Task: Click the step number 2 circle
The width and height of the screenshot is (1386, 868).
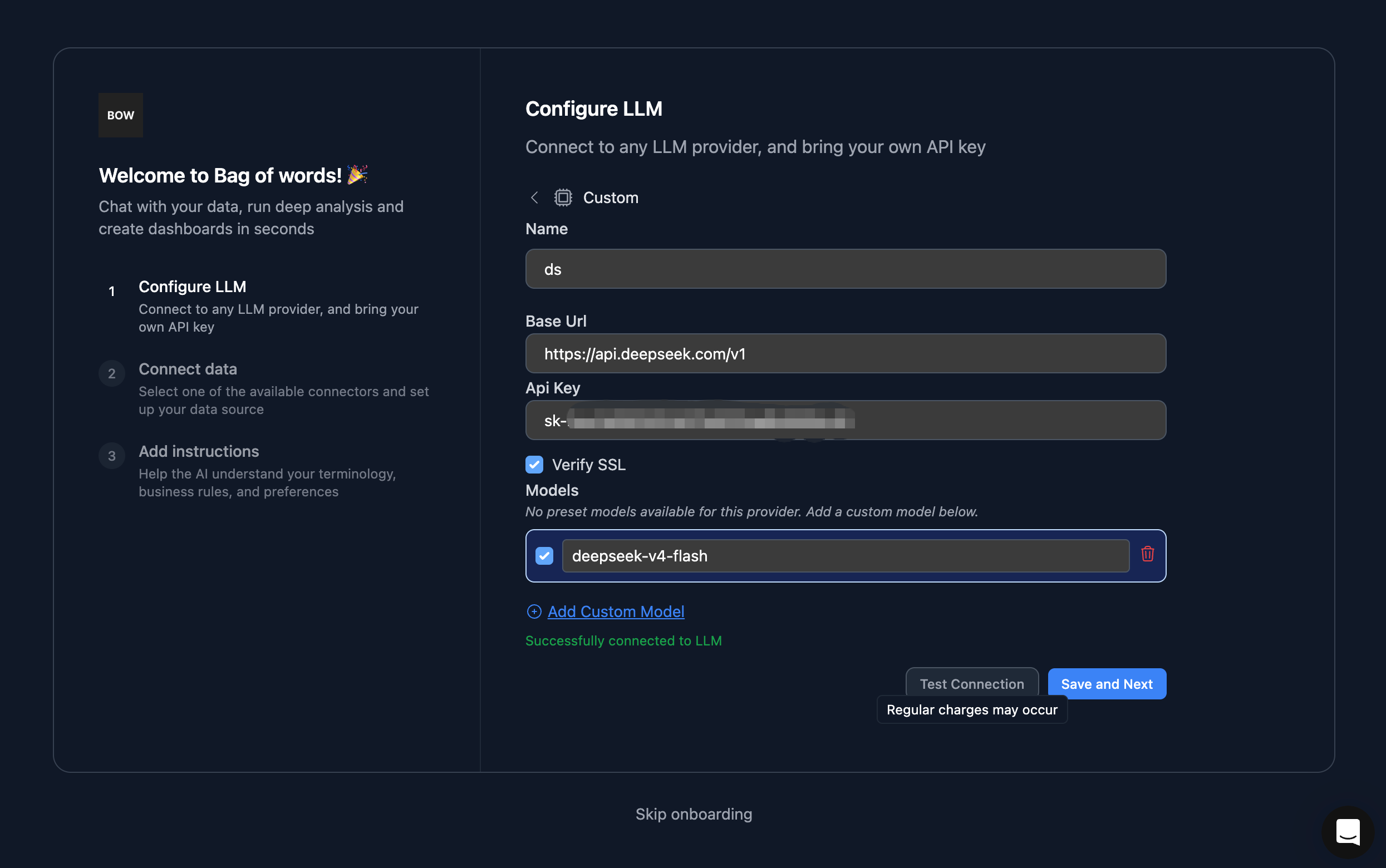Action: tap(112, 374)
